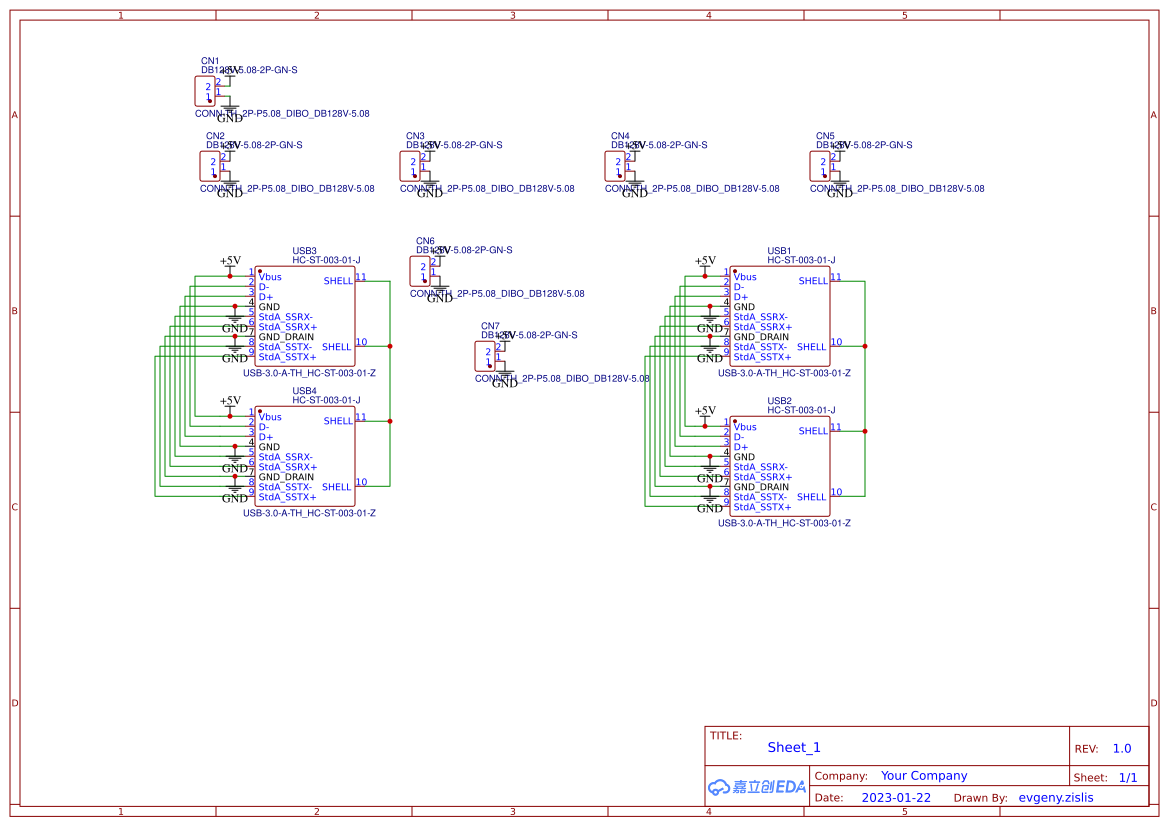Select the USB-3.0-A-TH footprint text below USB3
Screen dimensions: 1169x827
point(309,373)
